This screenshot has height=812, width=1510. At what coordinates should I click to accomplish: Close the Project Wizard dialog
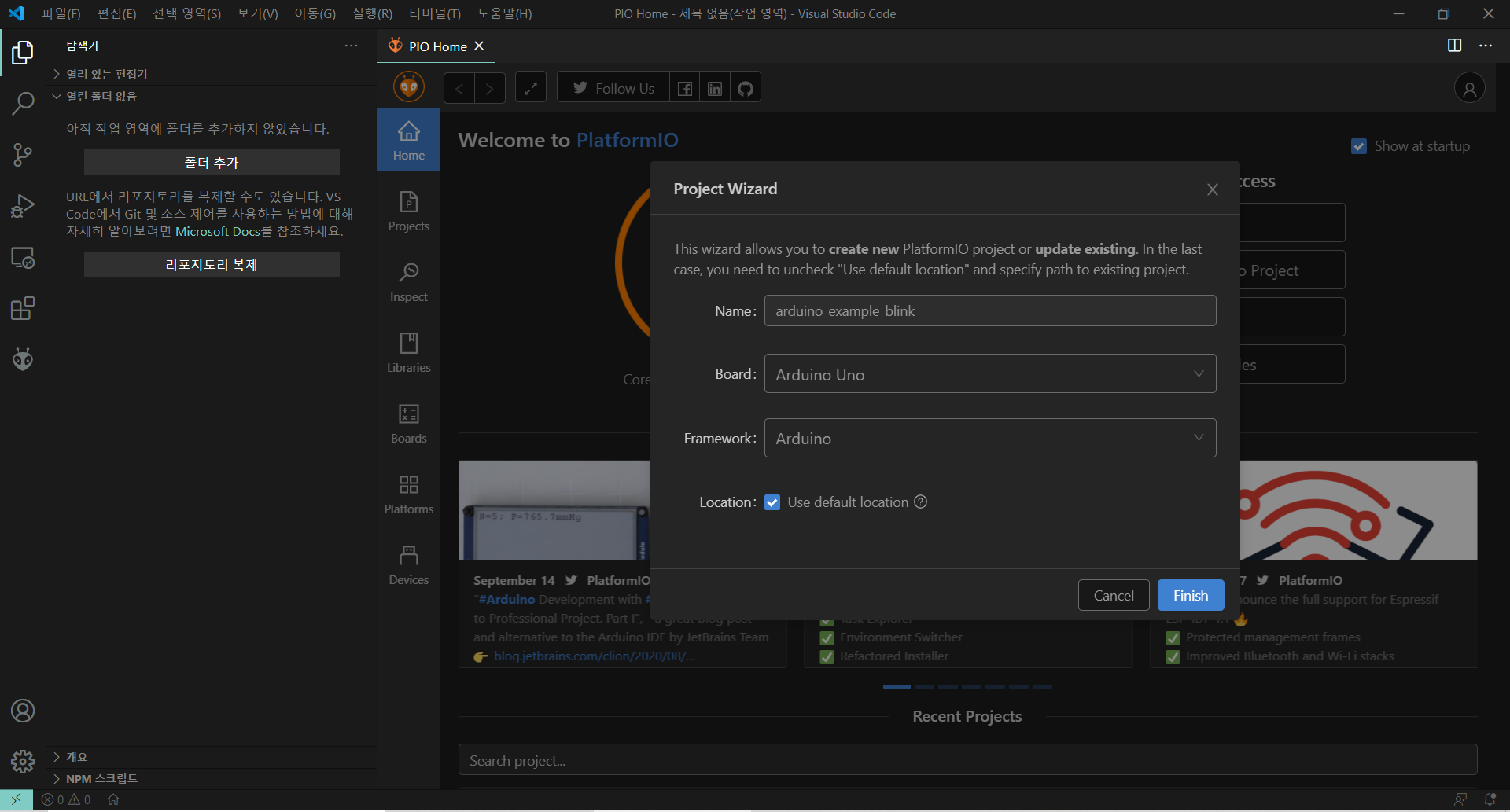(x=1212, y=189)
